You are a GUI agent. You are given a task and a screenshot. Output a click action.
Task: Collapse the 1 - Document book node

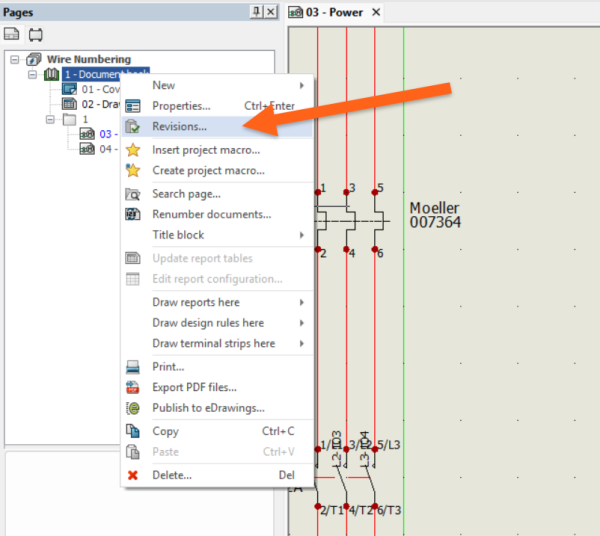coord(33,74)
